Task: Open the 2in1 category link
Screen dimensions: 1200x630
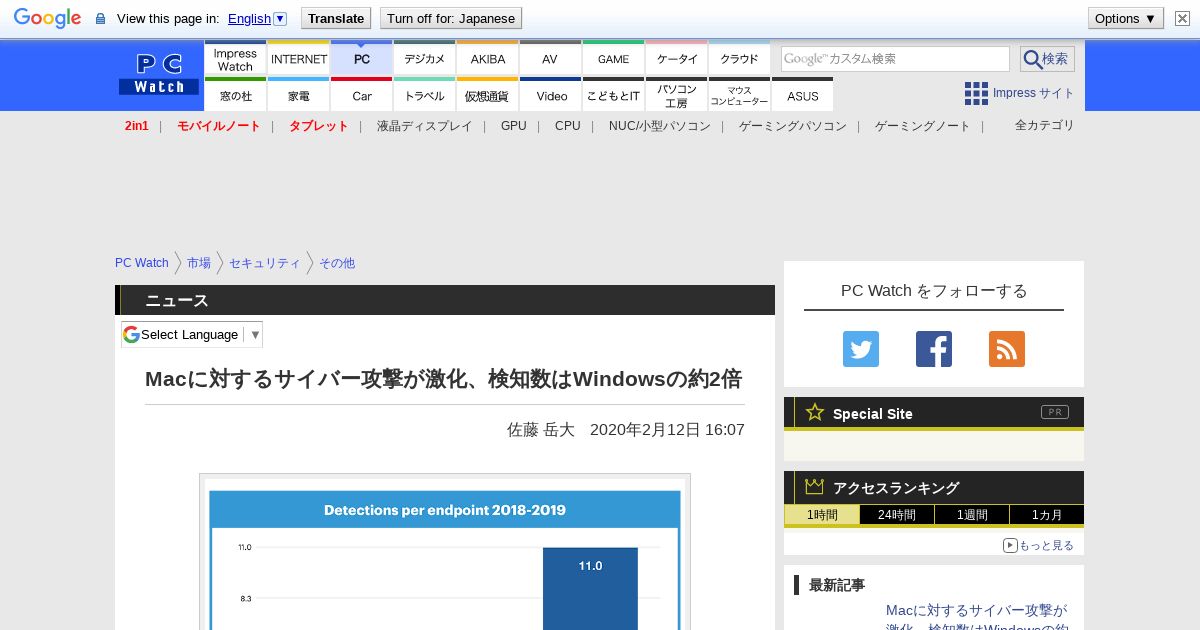Action: [137, 126]
